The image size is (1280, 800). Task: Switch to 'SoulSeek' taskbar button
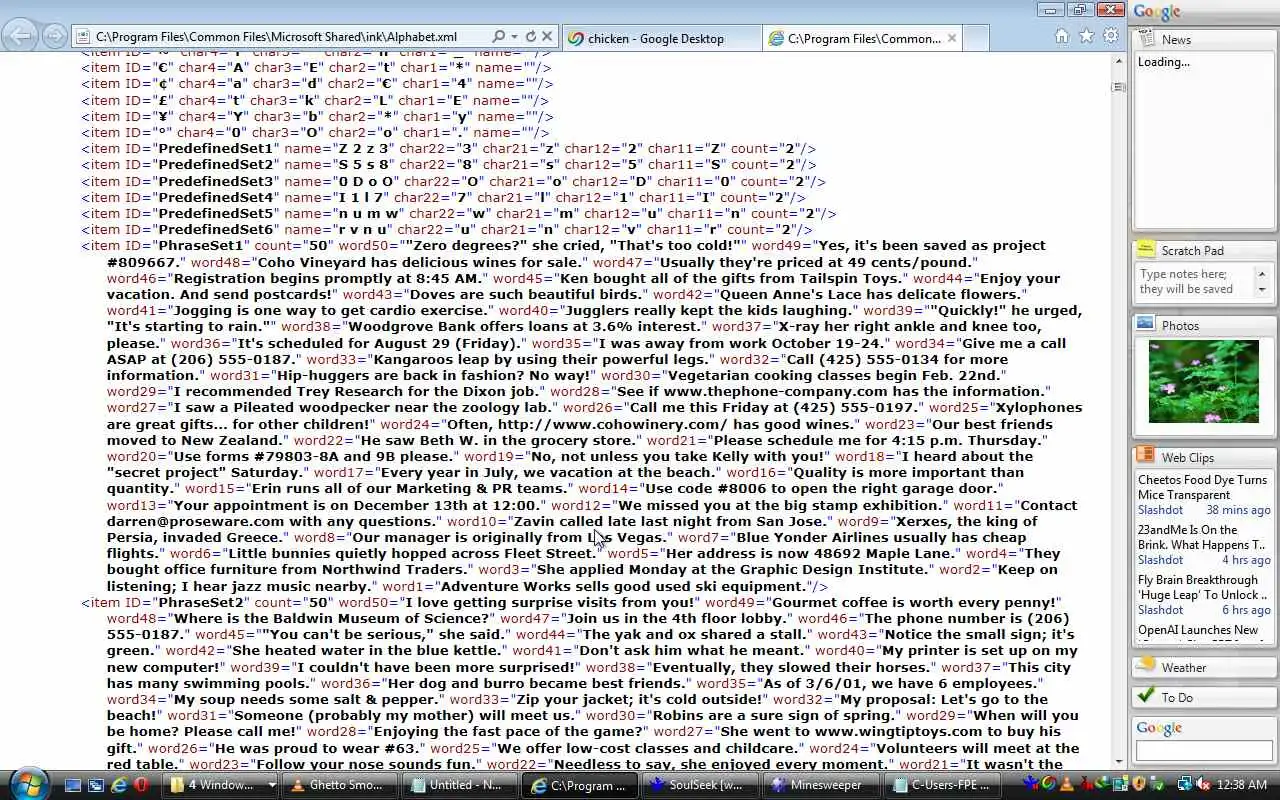point(699,786)
